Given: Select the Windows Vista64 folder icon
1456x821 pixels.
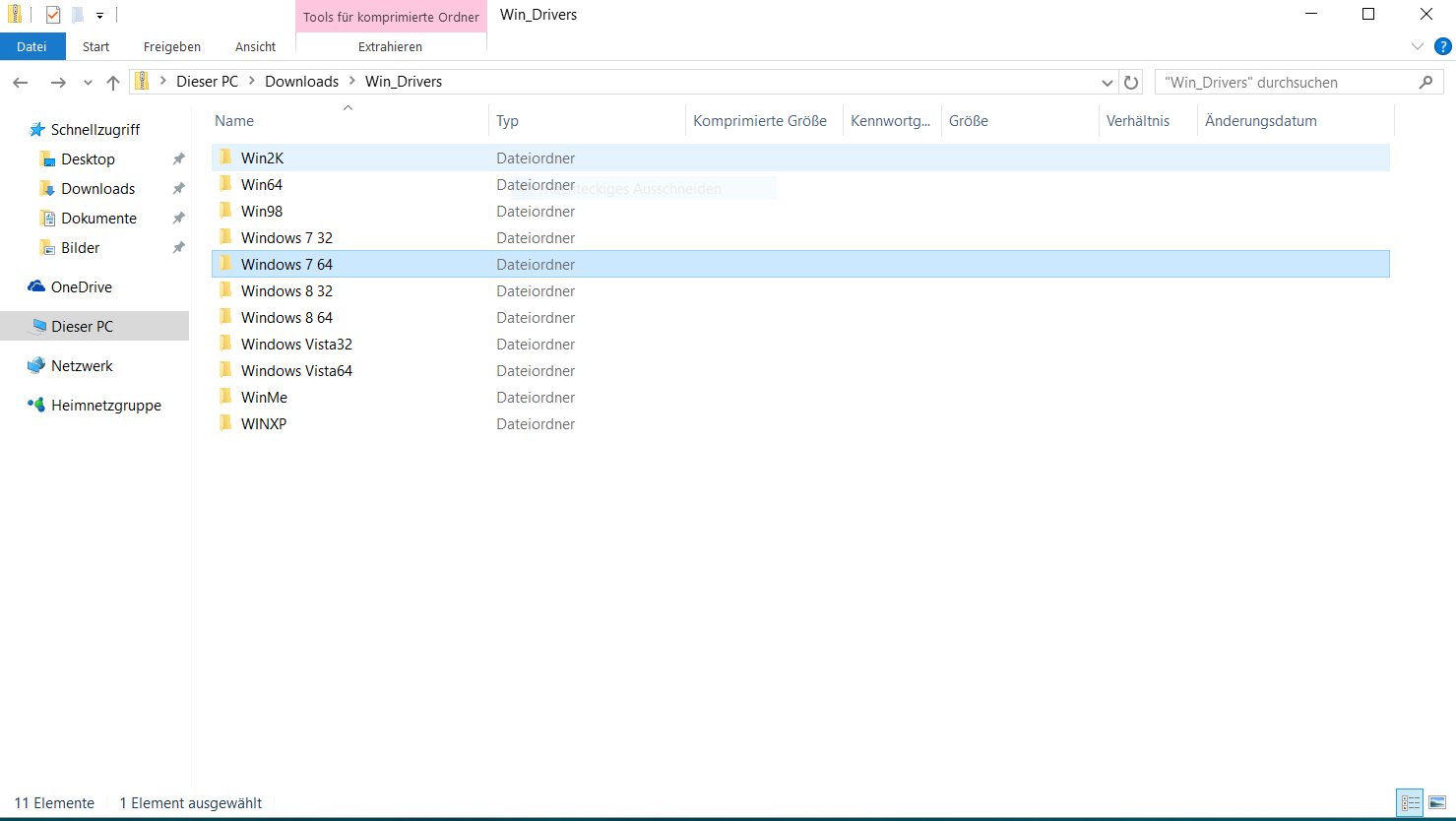Looking at the screenshot, I should coord(225,370).
